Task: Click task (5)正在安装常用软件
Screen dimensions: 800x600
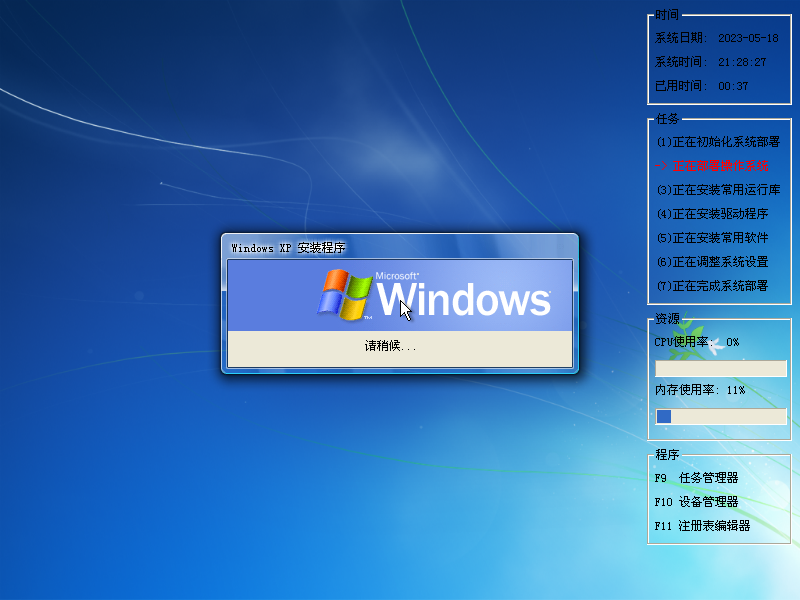Action: click(x=712, y=238)
